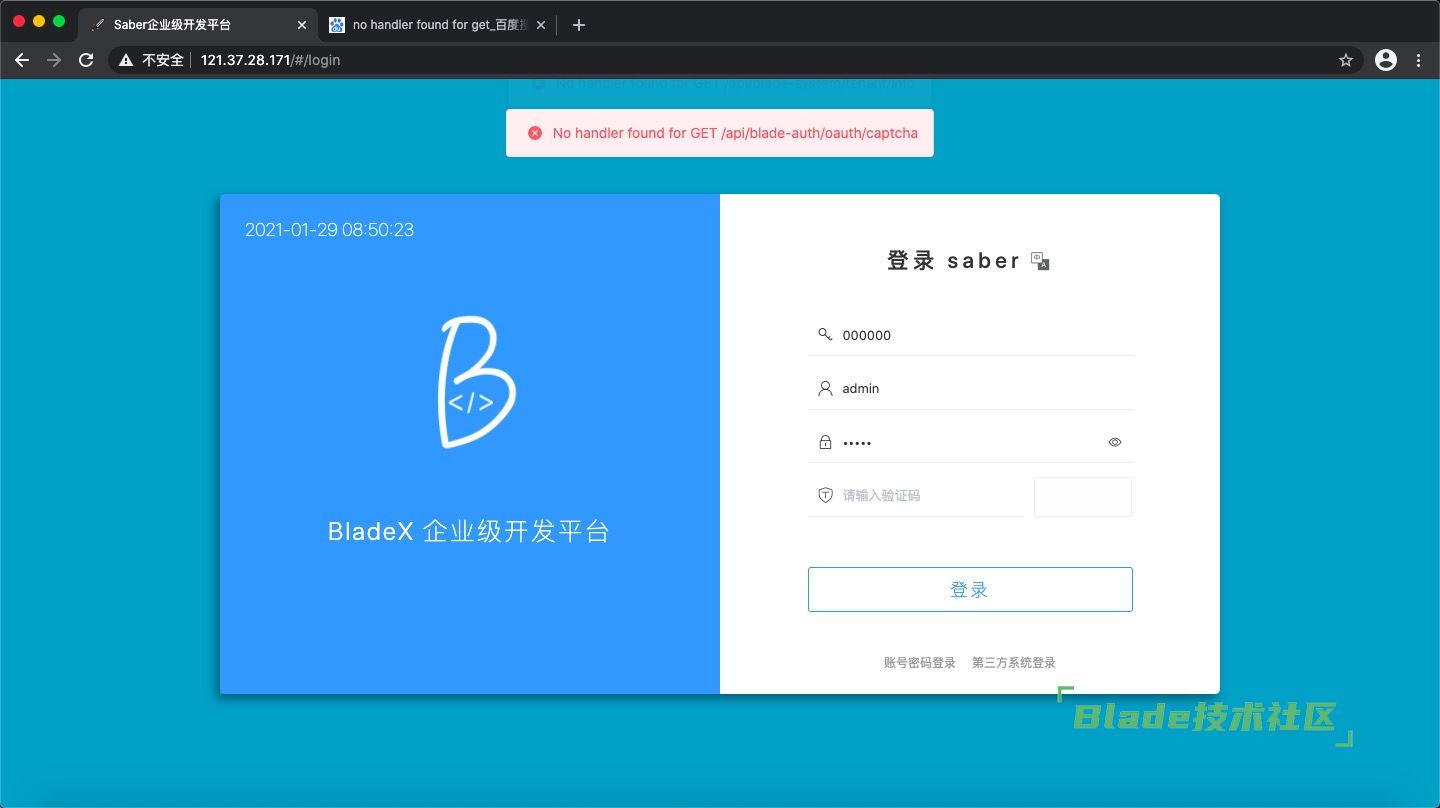Close the no handler found Baidu tab
1440x808 pixels.
541,25
